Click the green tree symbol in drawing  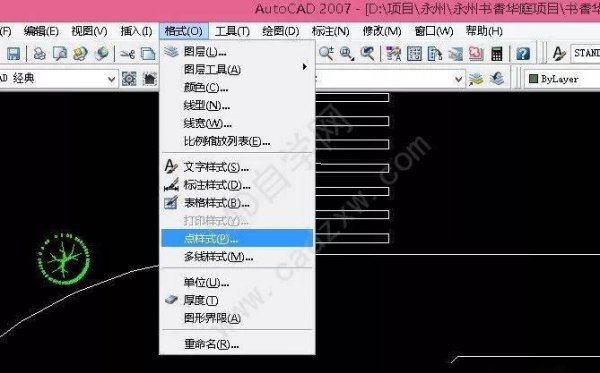[x=64, y=258]
